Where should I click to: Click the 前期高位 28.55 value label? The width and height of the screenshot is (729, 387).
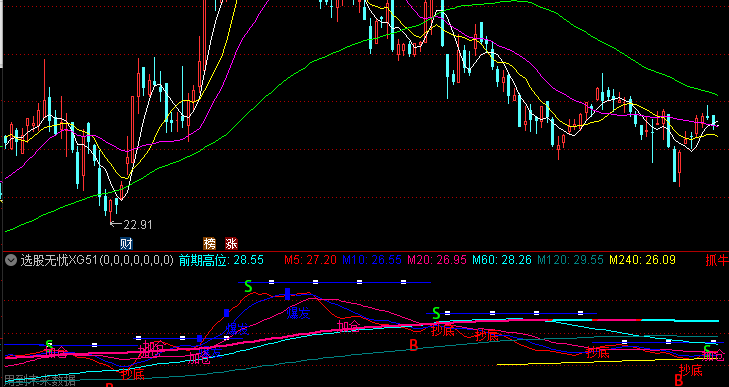[x=221, y=260]
